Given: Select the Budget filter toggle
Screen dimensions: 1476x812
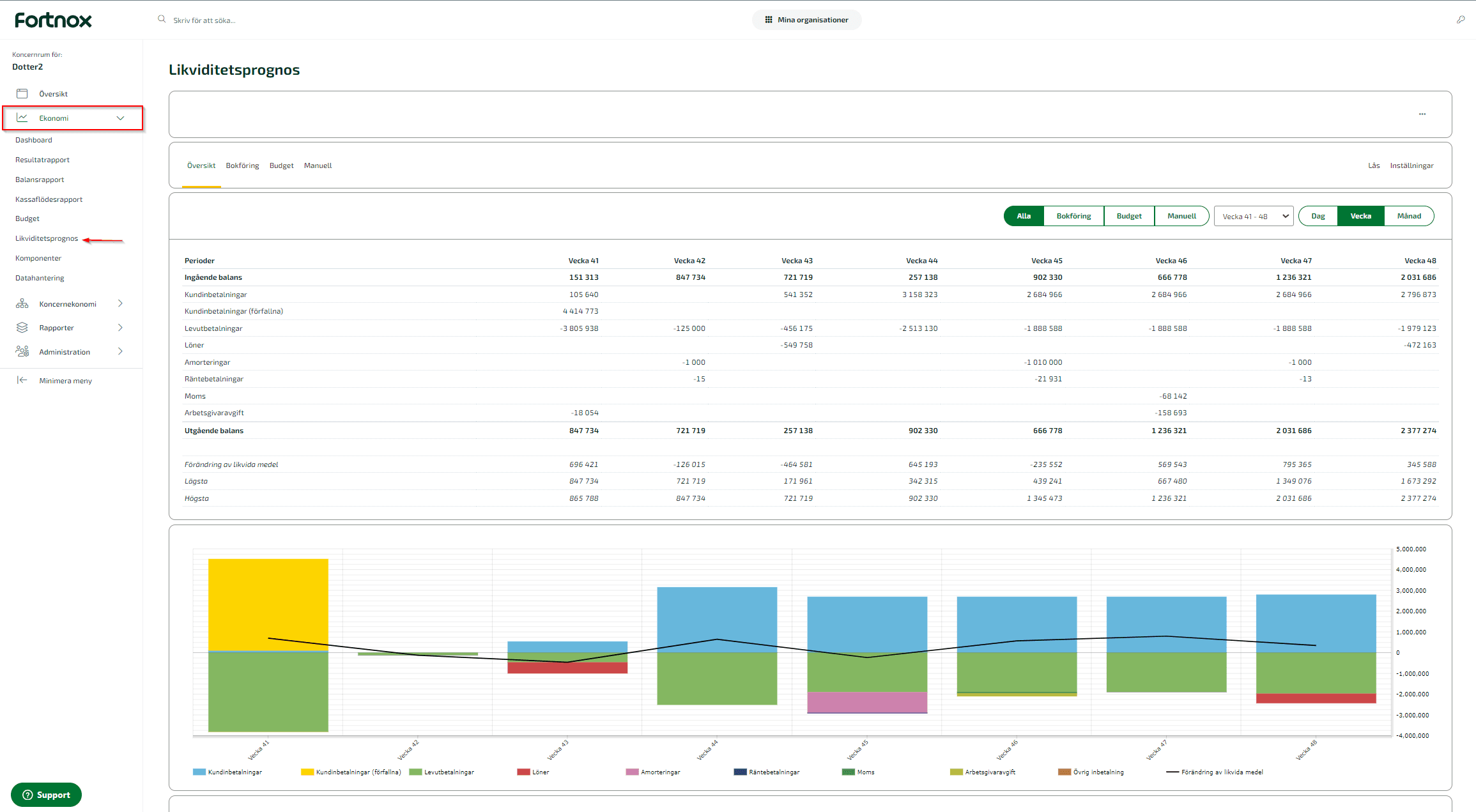Looking at the screenshot, I should click(x=1129, y=216).
